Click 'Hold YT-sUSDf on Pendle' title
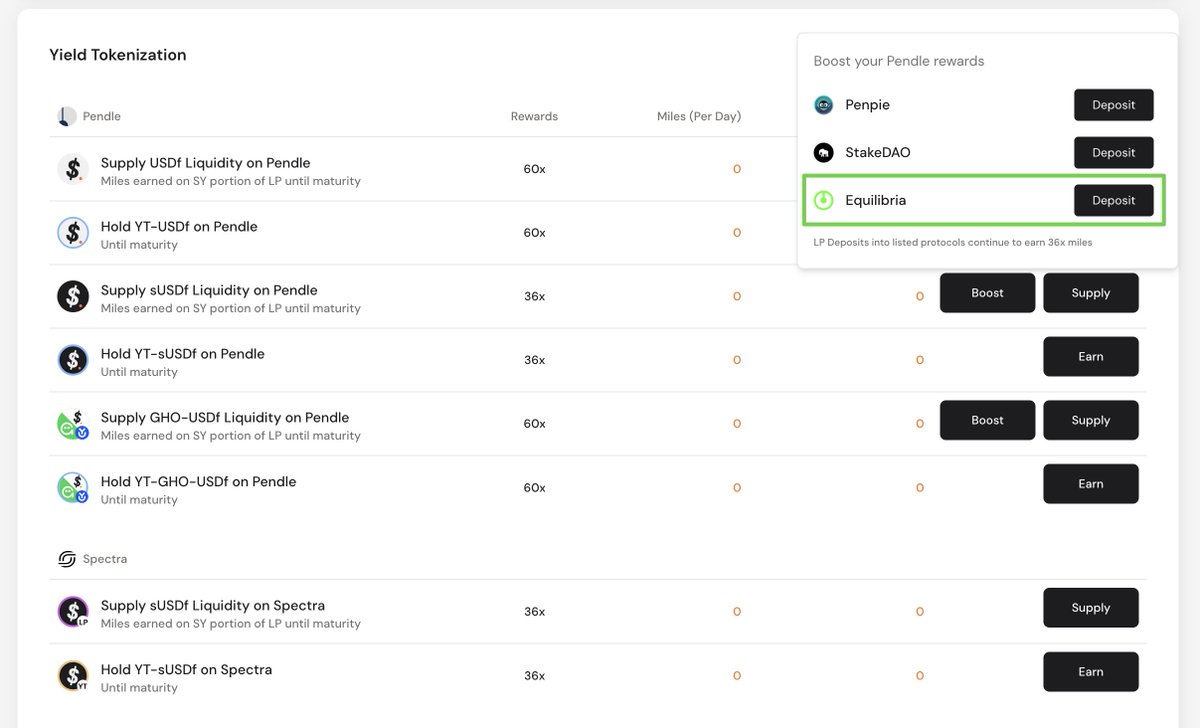This screenshot has height=728, width=1200. tap(182, 354)
